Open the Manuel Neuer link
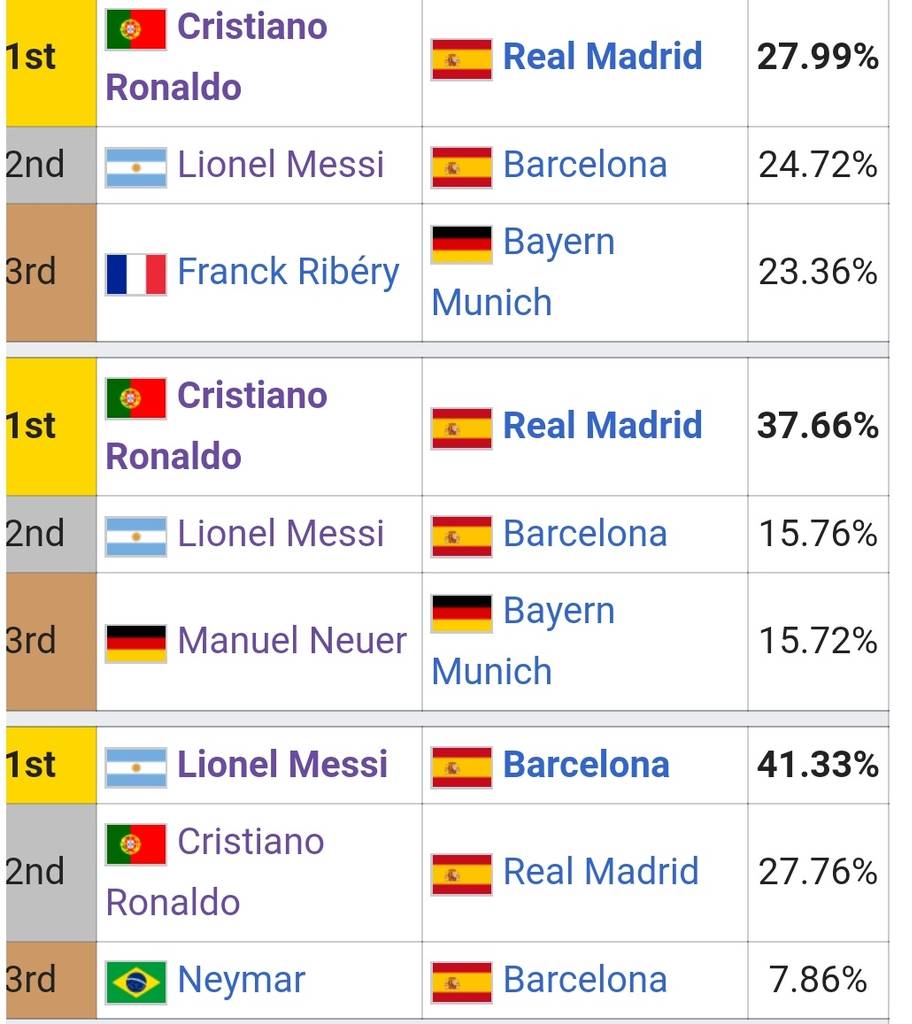Image resolution: width=912 pixels, height=1024 pixels. tap(292, 641)
